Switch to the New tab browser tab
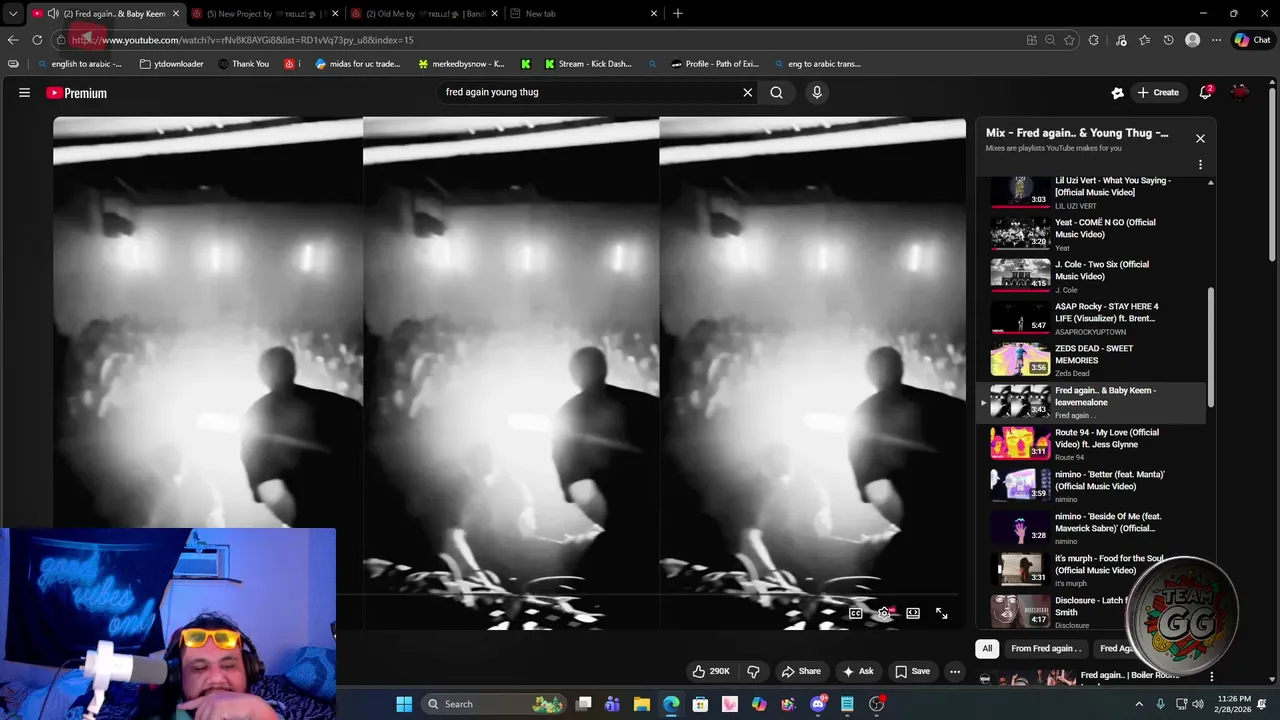This screenshot has width=1280, height=720. click(584, 13)
